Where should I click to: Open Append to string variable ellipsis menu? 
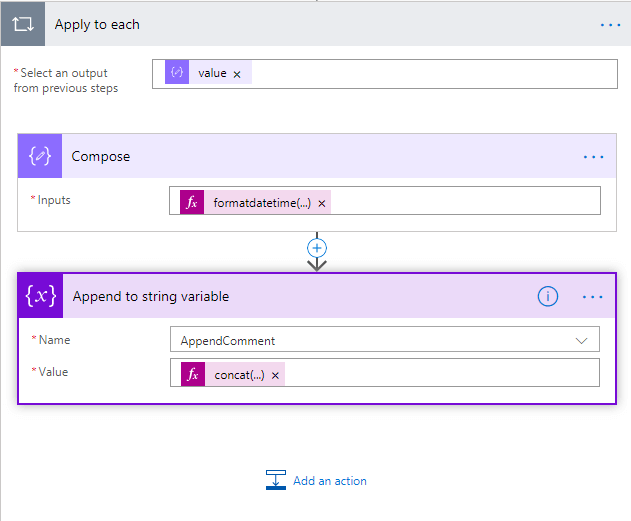tap(592, 297)
